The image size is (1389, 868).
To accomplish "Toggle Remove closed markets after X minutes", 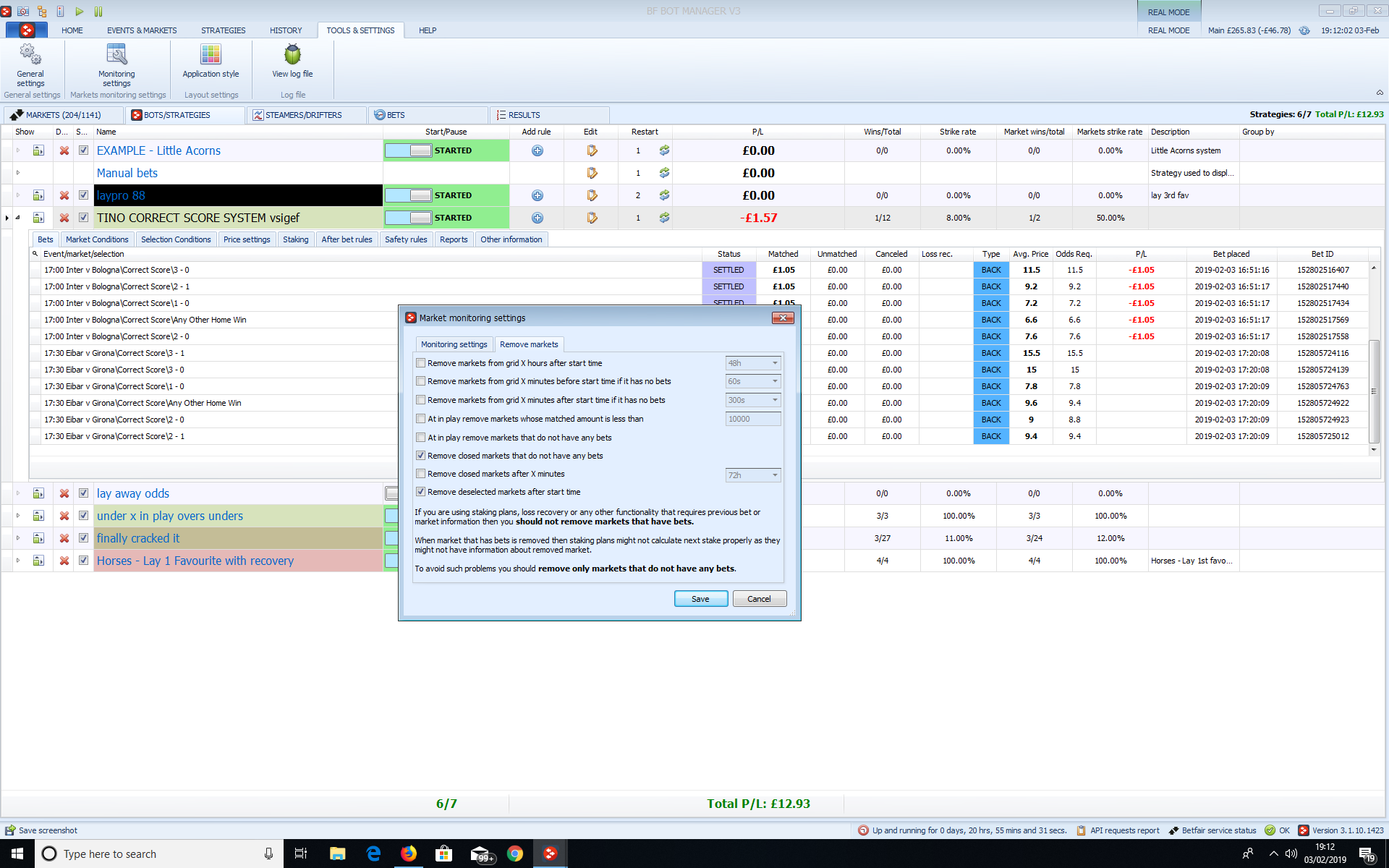I will pos(420,474).
